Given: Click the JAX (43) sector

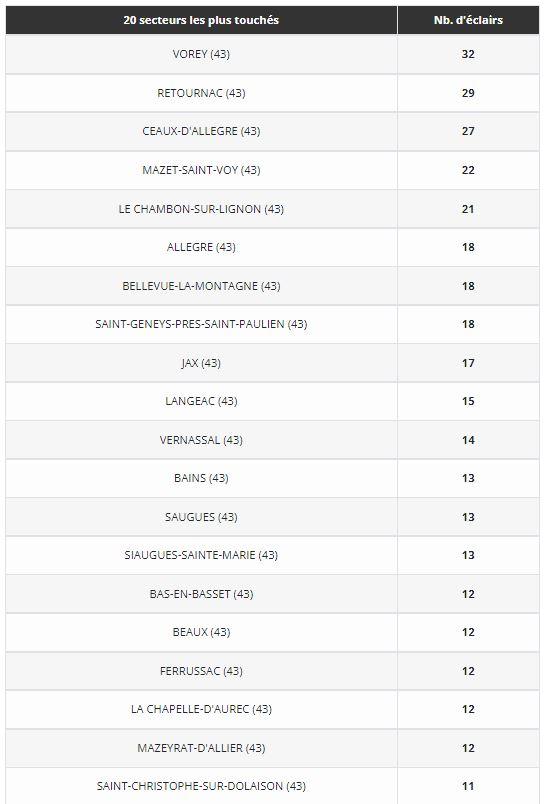Looking at the screenshot, I should tap(201, 363).
